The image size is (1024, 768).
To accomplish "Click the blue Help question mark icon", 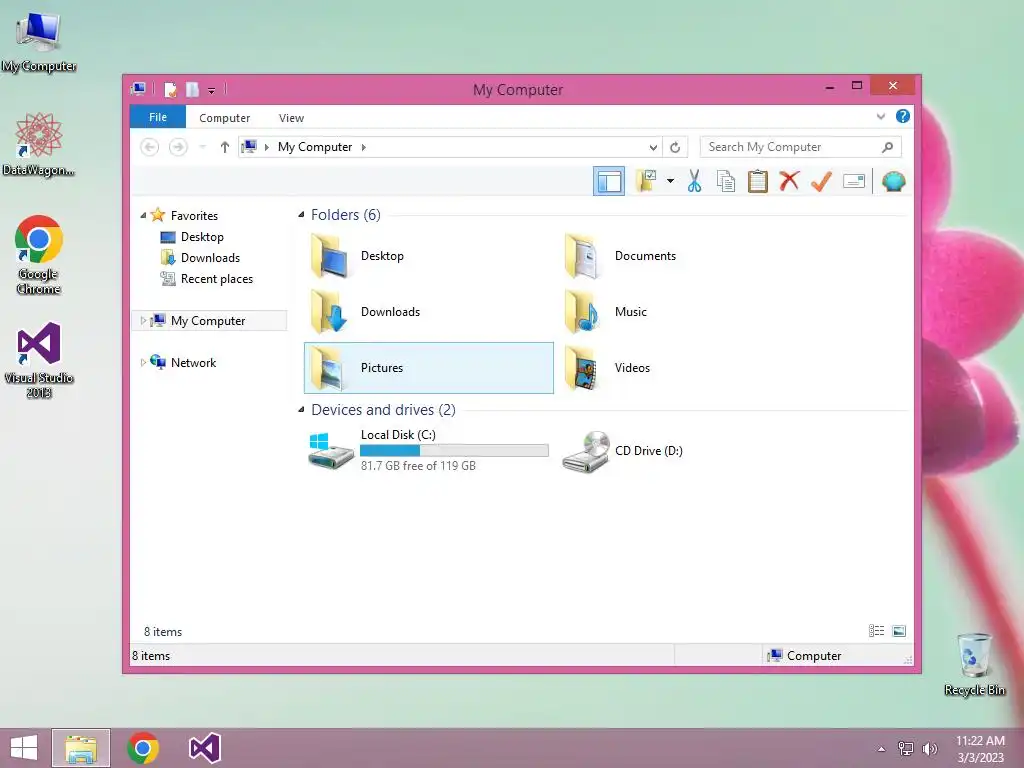I will (903, 116).
